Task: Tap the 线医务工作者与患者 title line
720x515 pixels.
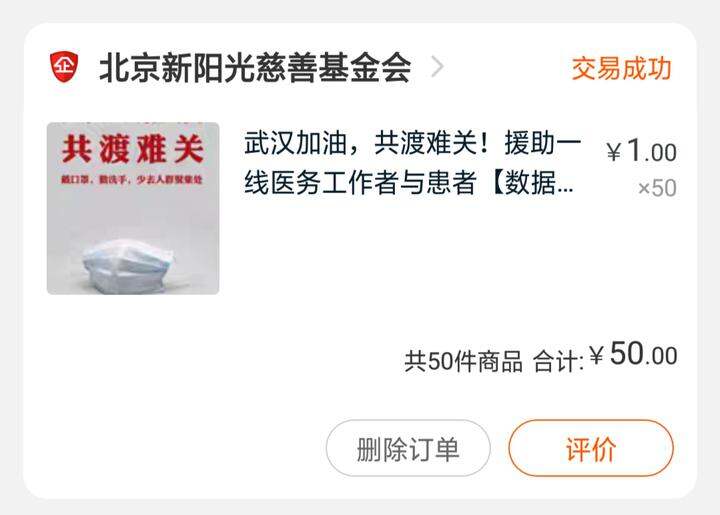Action: [x=360, y=183]
